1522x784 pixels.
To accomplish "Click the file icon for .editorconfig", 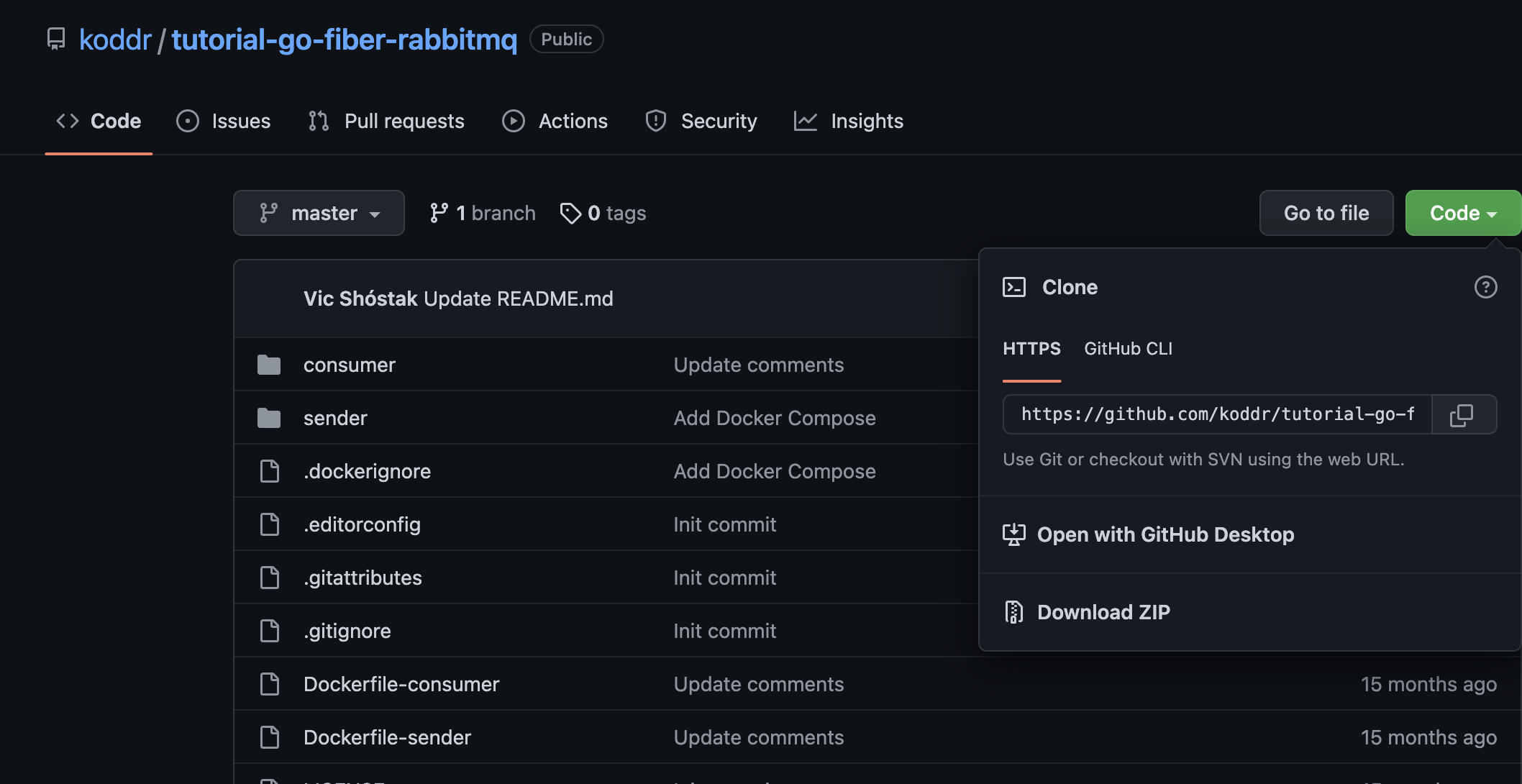I will (x=270, y=524).
